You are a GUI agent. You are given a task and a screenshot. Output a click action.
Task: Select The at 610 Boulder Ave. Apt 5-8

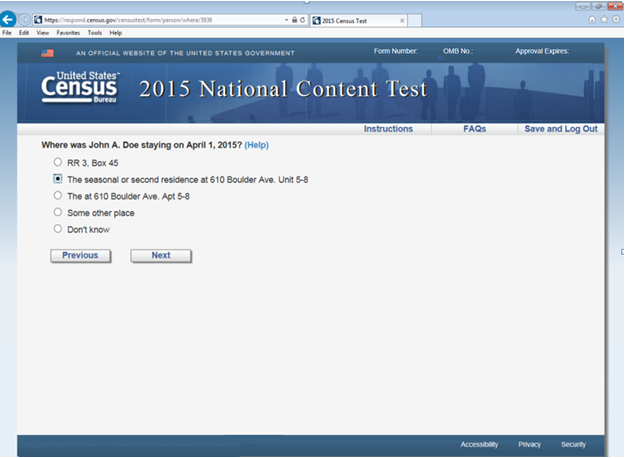pyautogui.click(x=58, y=195)
